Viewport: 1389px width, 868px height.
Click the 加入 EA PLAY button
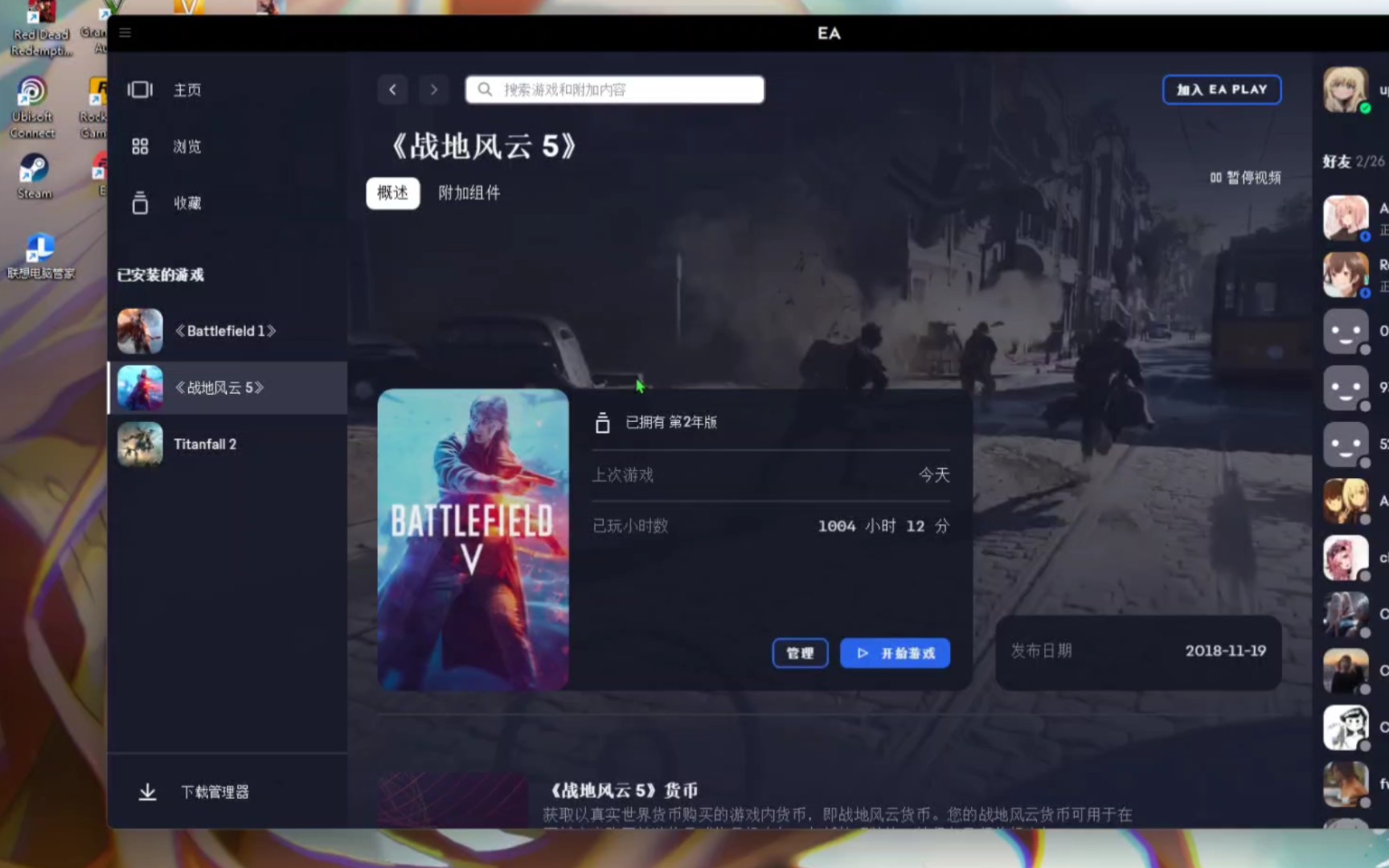pyautogui.click(x=1222, y=89)
